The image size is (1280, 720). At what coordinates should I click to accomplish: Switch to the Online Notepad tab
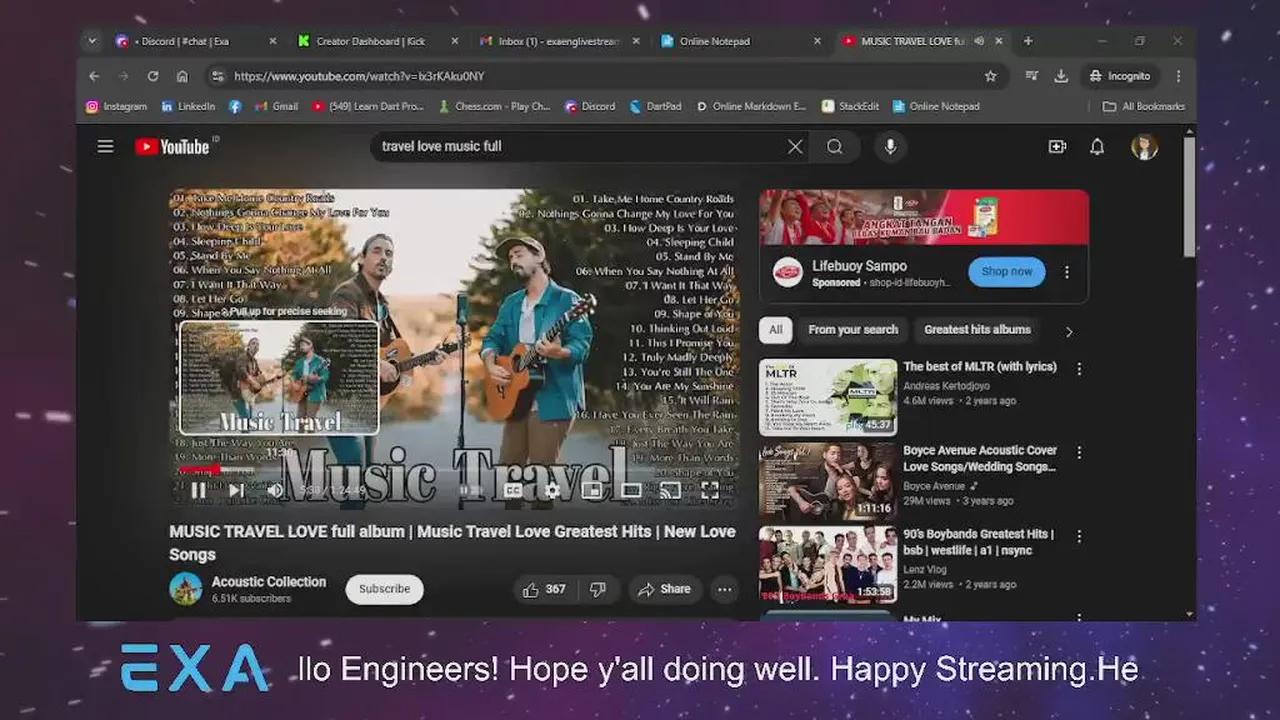coord(715,41)
